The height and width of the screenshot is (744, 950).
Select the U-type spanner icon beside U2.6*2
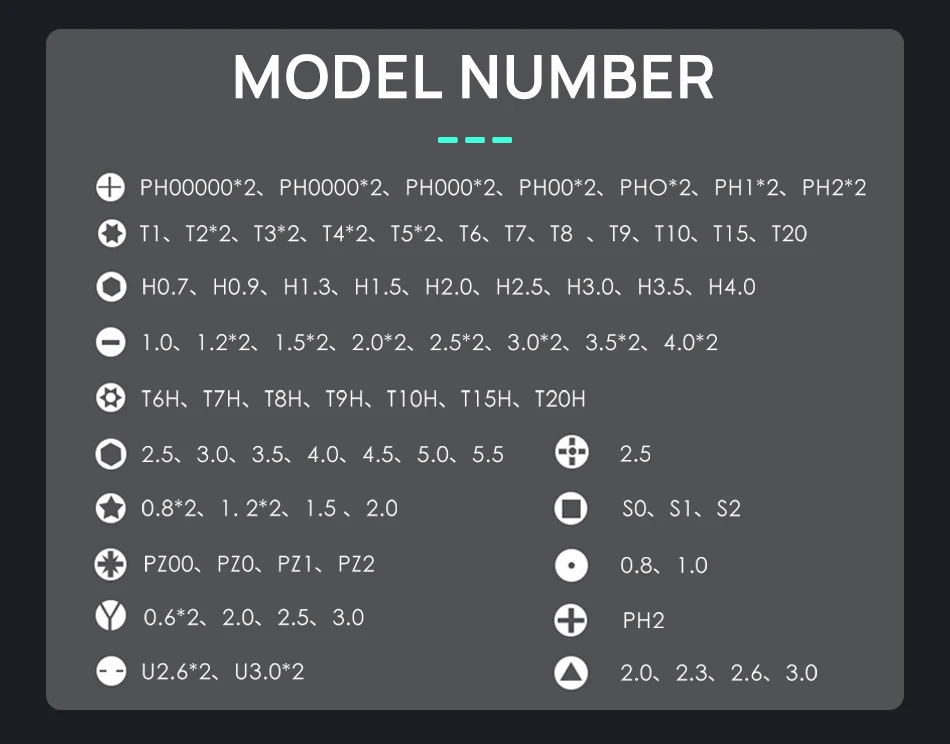point(111,671)
